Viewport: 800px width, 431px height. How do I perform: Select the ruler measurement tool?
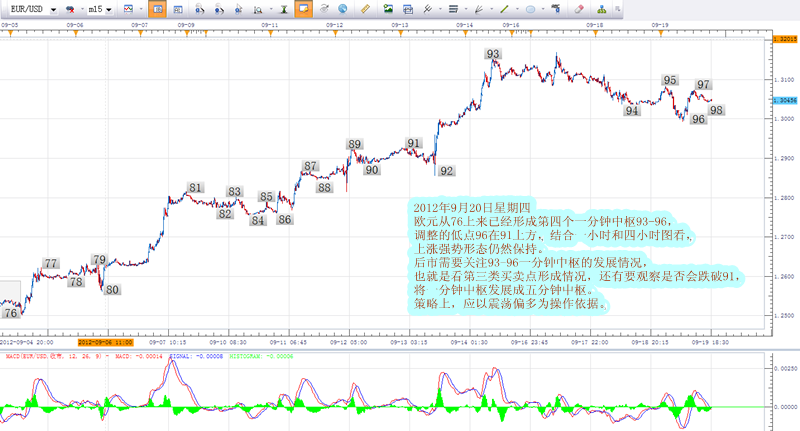pyautogui.click(x=365, y=9)
